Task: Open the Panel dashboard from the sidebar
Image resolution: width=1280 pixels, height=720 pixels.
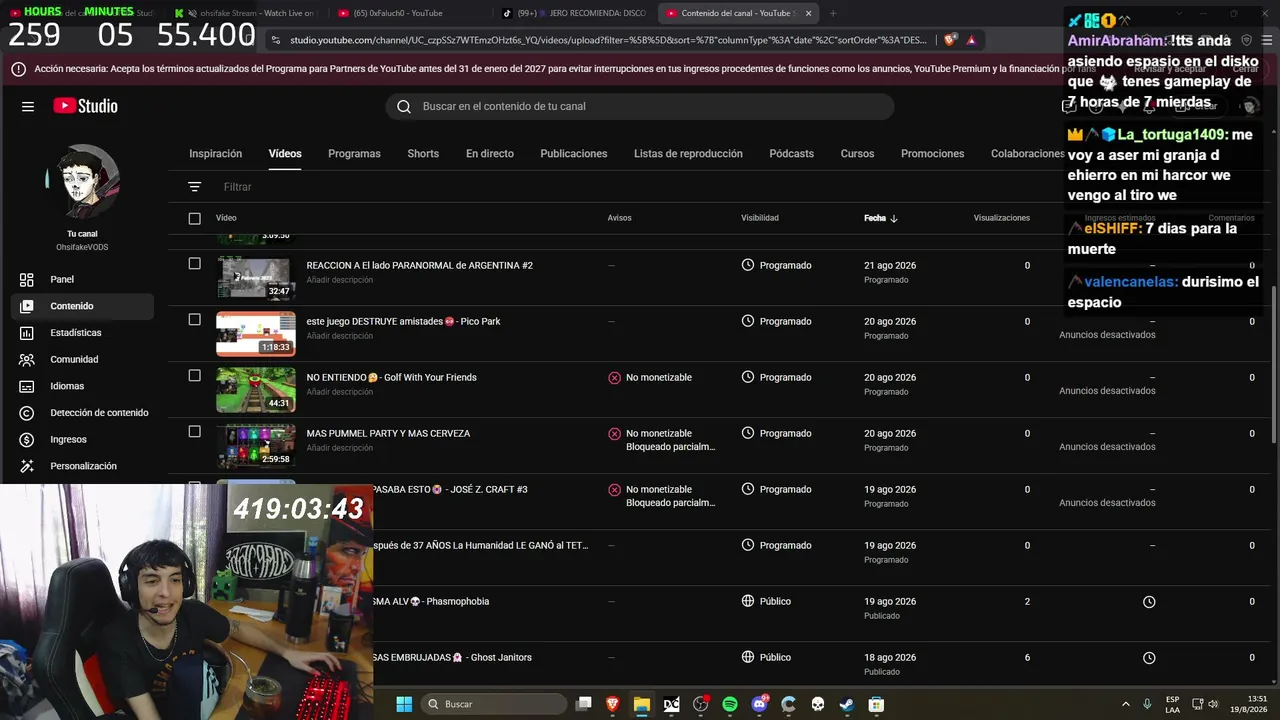Action: (x=82, y=279)
